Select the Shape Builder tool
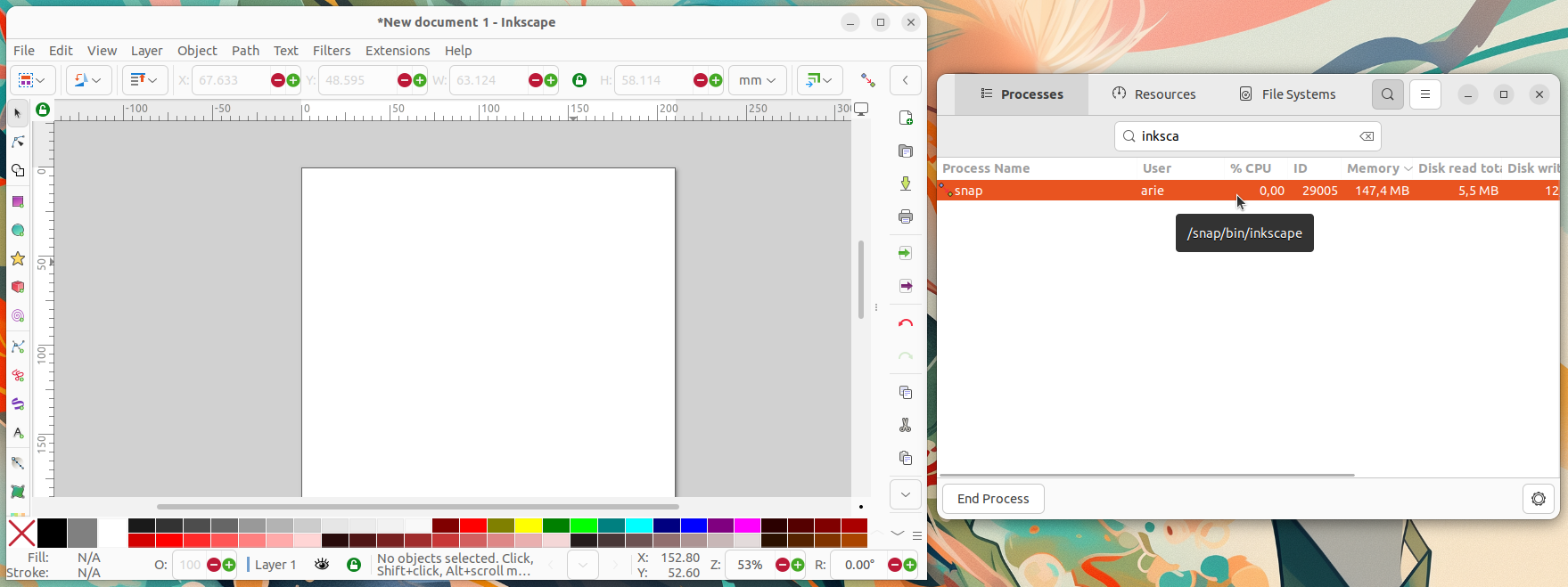Screen dimensions: 1568x587 tap(18, 170)
